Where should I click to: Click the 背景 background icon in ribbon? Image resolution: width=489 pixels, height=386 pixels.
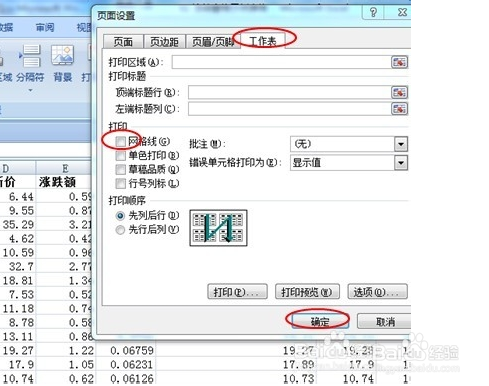coord(62,63)
